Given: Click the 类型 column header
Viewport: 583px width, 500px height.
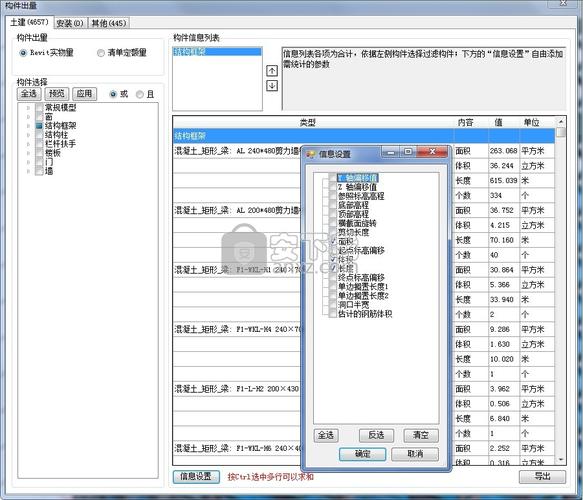Looking at the screenshot, I should 308,122.
